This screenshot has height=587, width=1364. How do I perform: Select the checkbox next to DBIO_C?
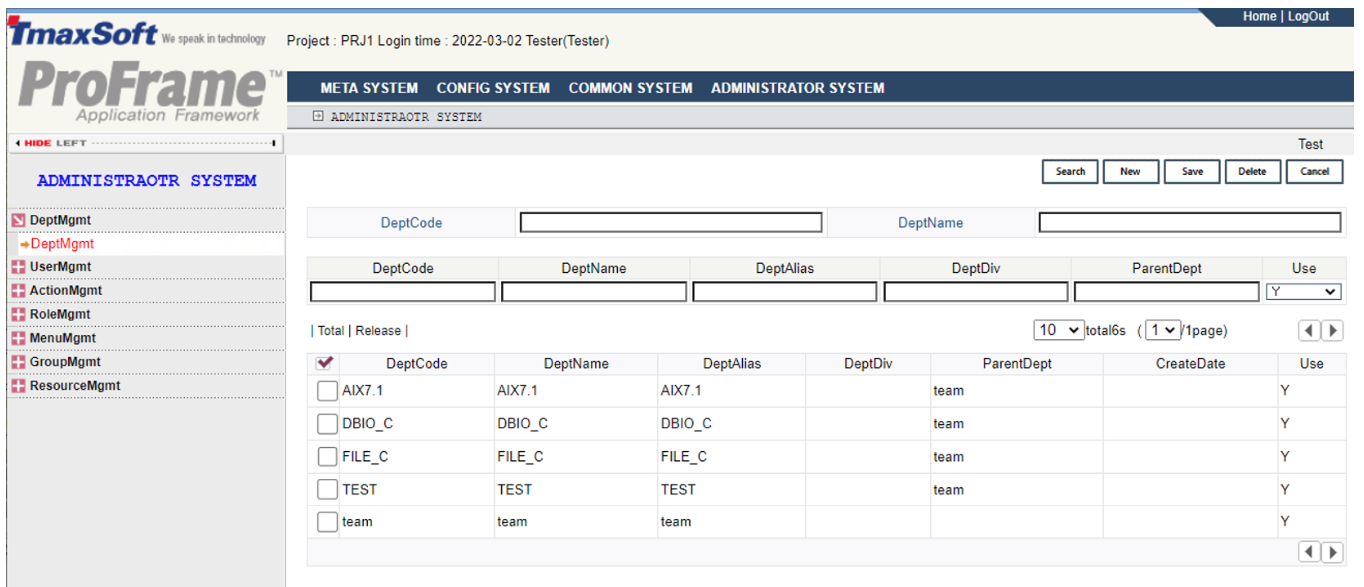(326, 423)
